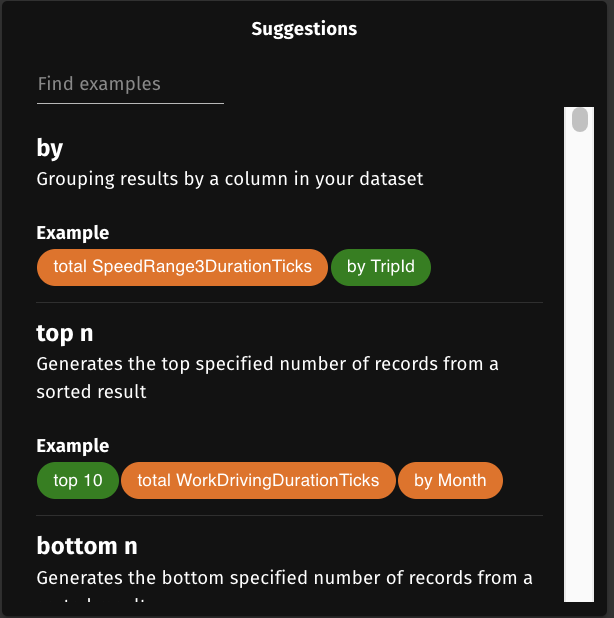Select the 'total SpeedRange3DurationTicks' example chip

182,267
